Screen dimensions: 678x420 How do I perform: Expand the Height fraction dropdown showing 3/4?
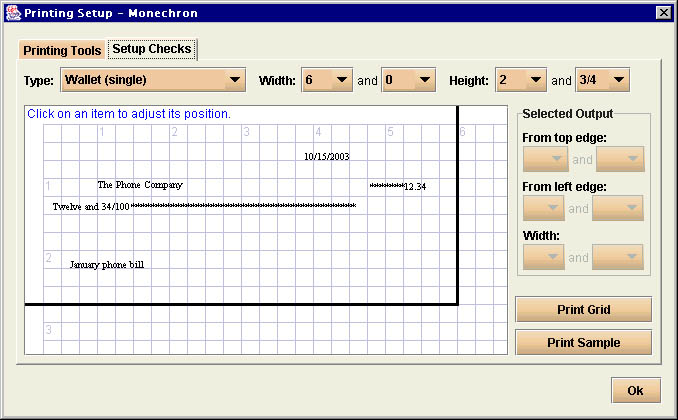604,79
